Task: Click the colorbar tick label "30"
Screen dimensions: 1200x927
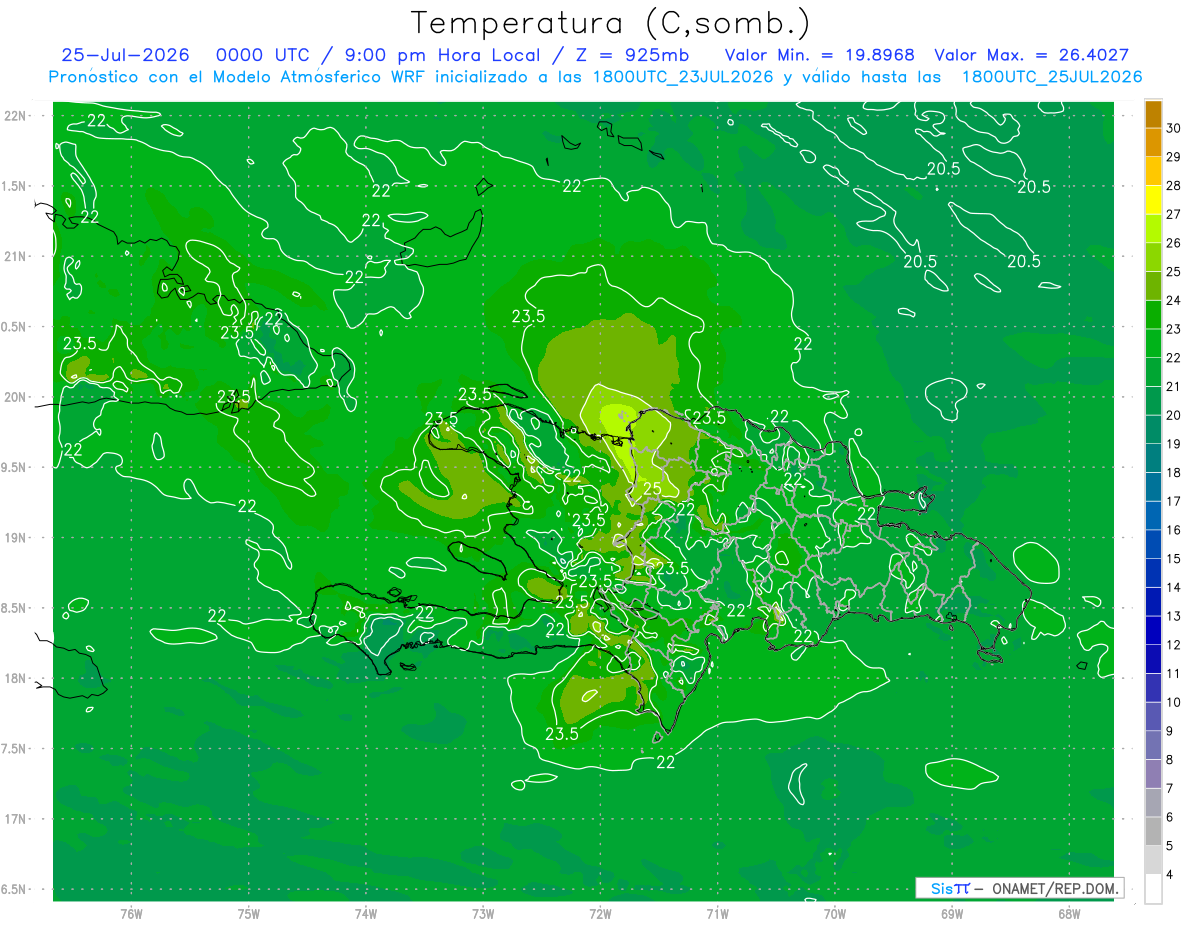Action: tap(1174, 128)
